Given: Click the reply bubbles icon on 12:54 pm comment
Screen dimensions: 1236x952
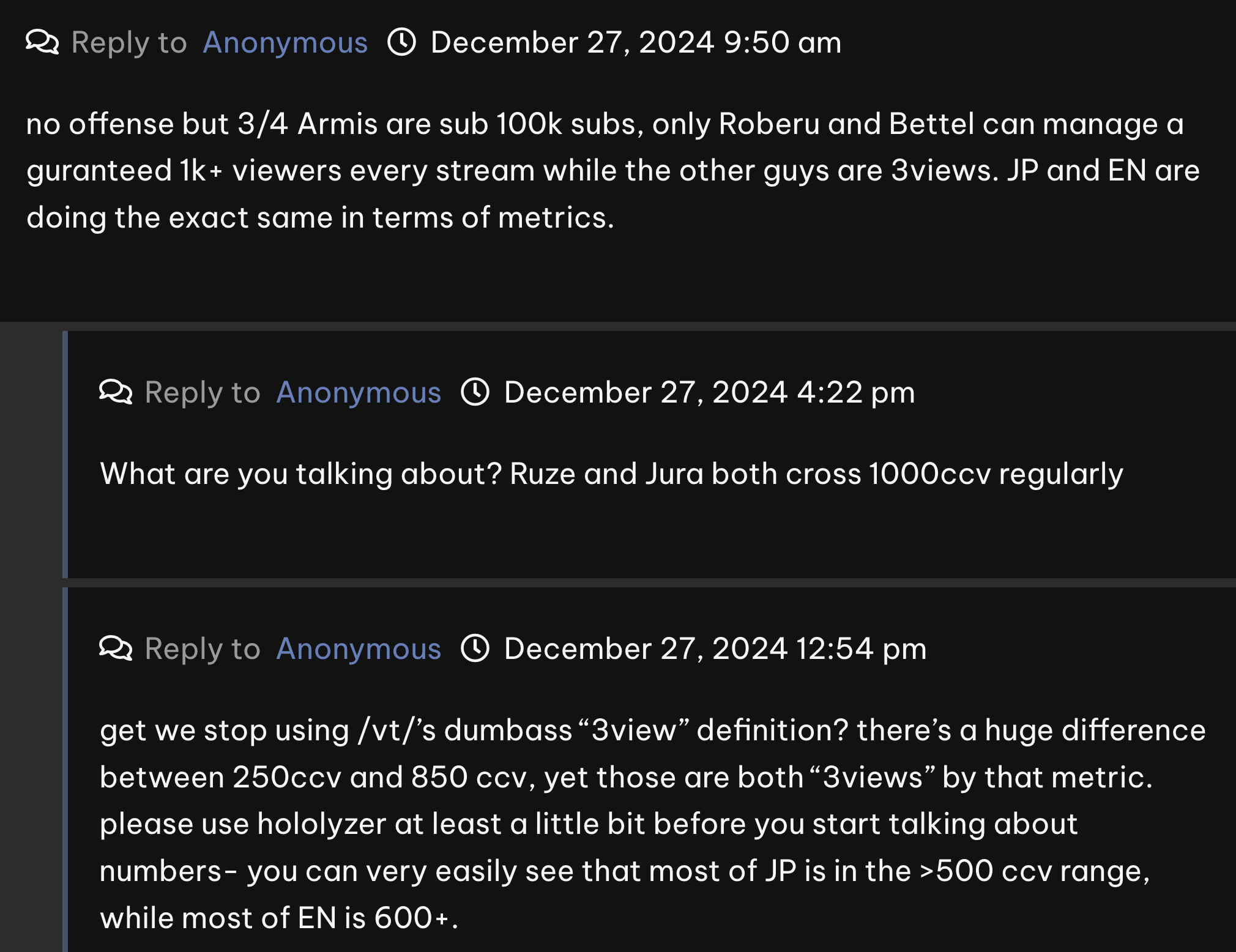Looking at the screenshot, I should point(116,648).
